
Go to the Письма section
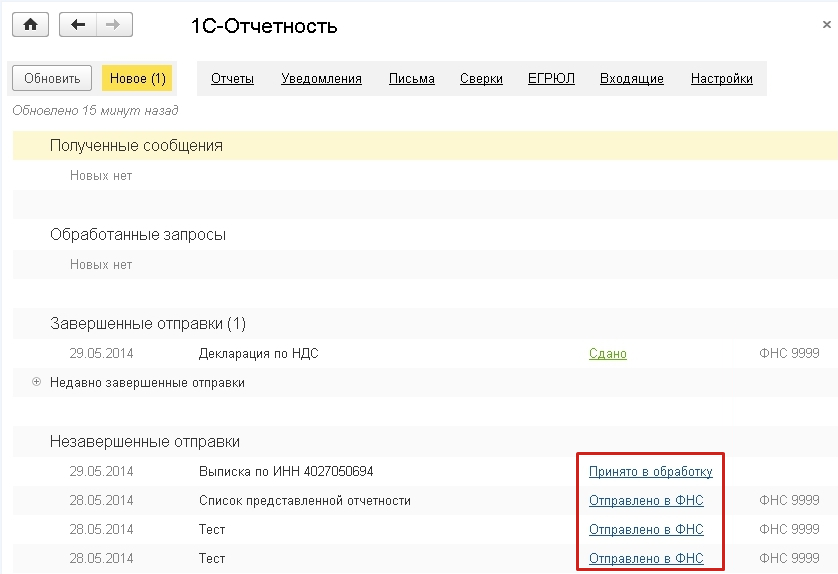pos(412,79)
